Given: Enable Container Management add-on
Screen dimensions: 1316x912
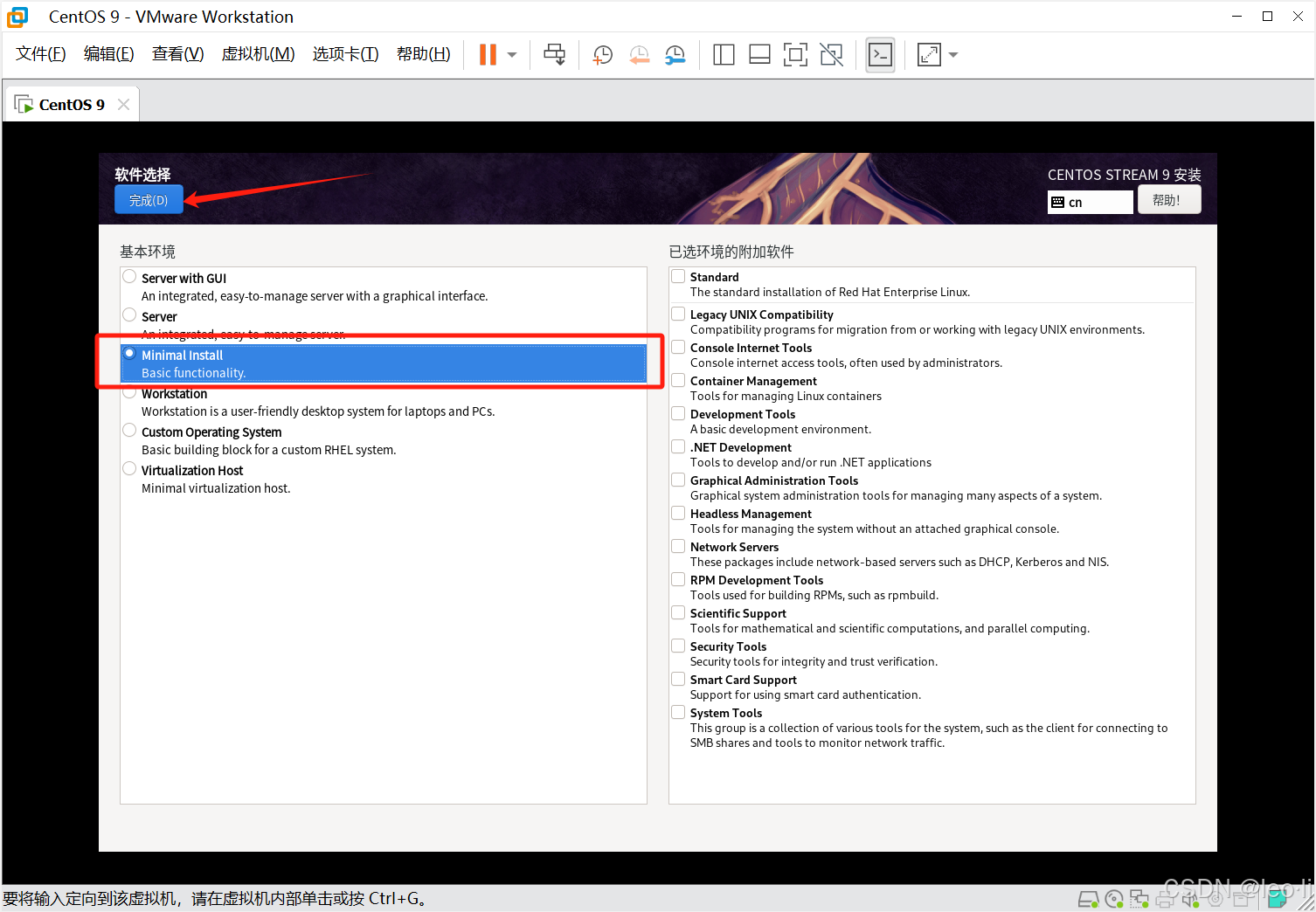Looking at the screenshot, I should pos(678,380).
